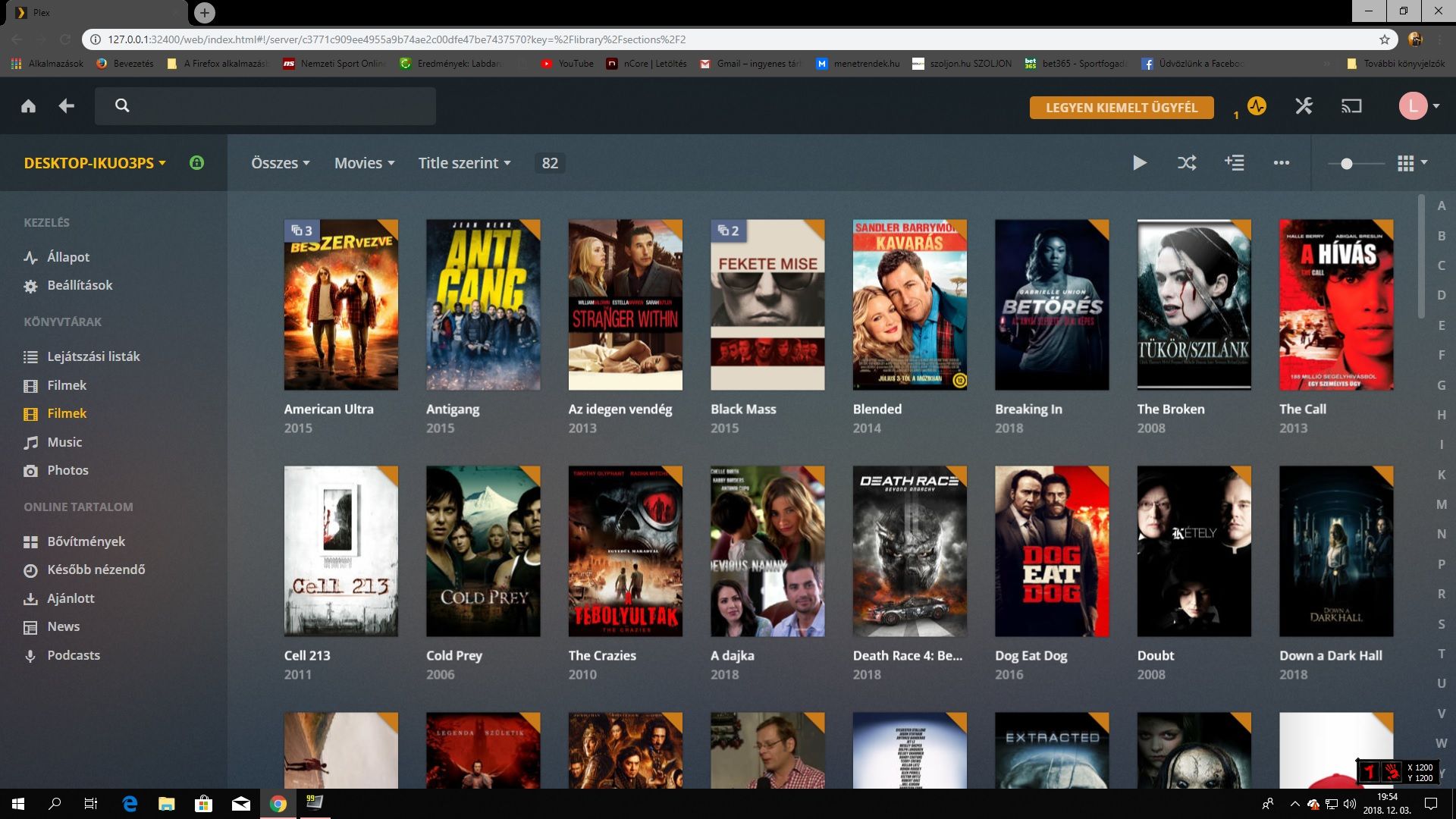
Task: Bookmark this page with star icon
Action: 1385,39
